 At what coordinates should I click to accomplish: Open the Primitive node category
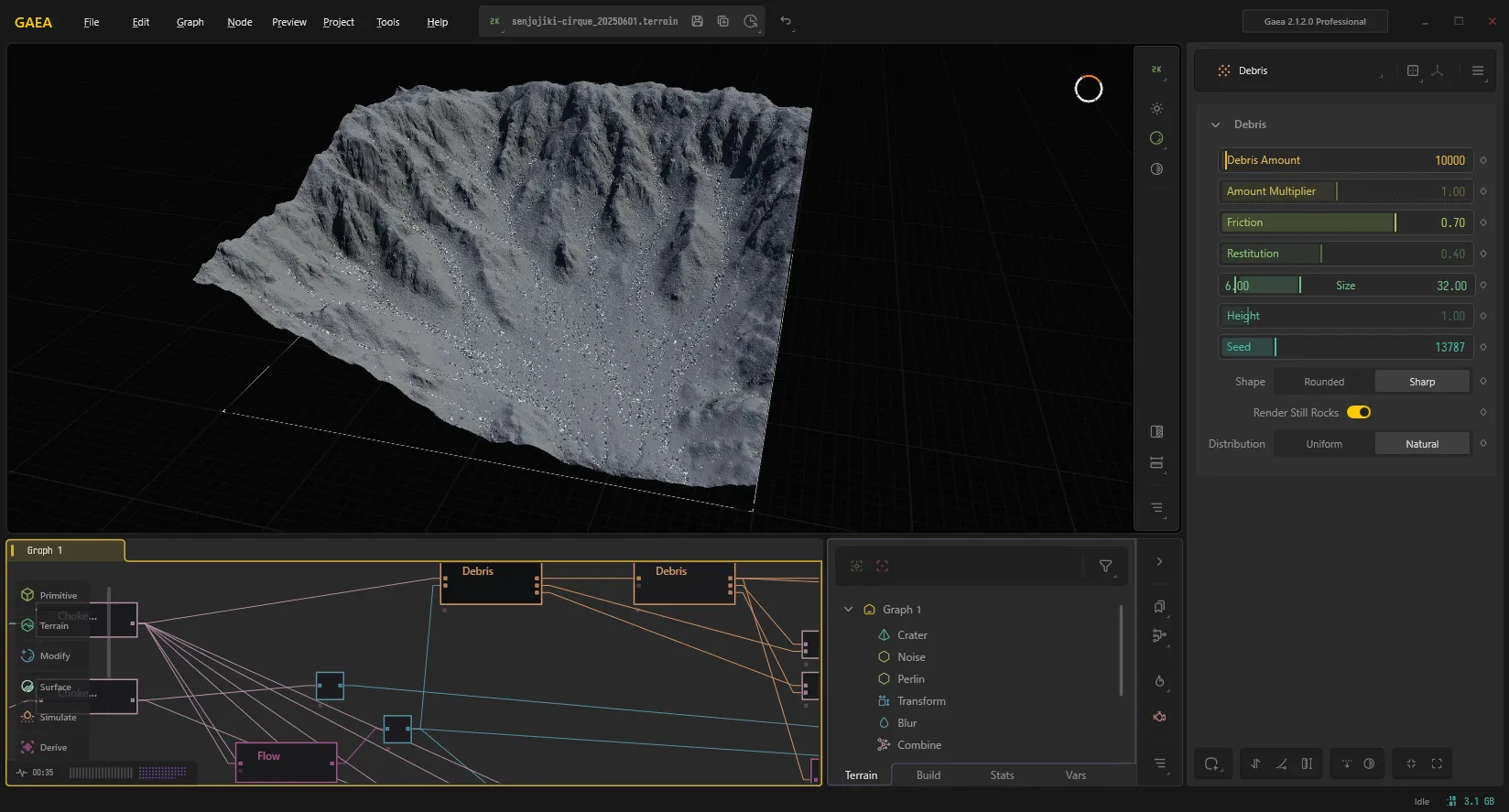49,595
